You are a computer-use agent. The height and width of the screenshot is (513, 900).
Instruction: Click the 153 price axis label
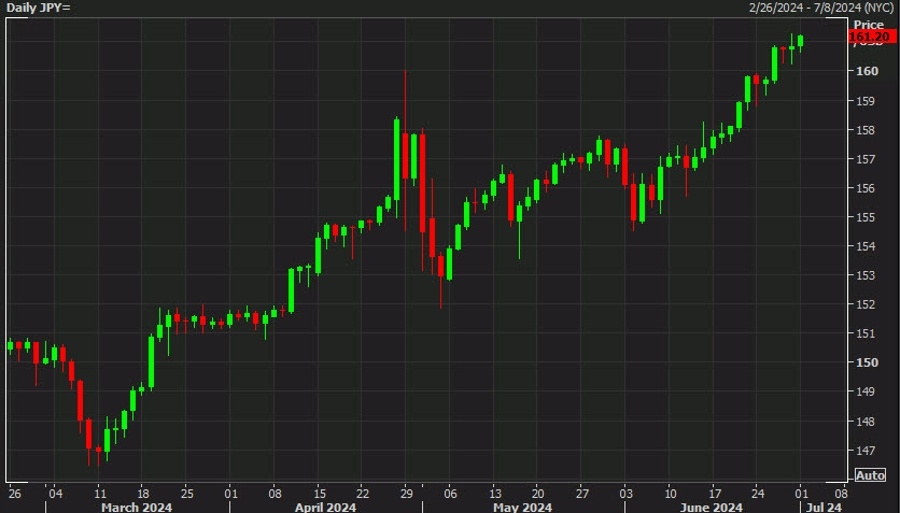pos(865,275)
